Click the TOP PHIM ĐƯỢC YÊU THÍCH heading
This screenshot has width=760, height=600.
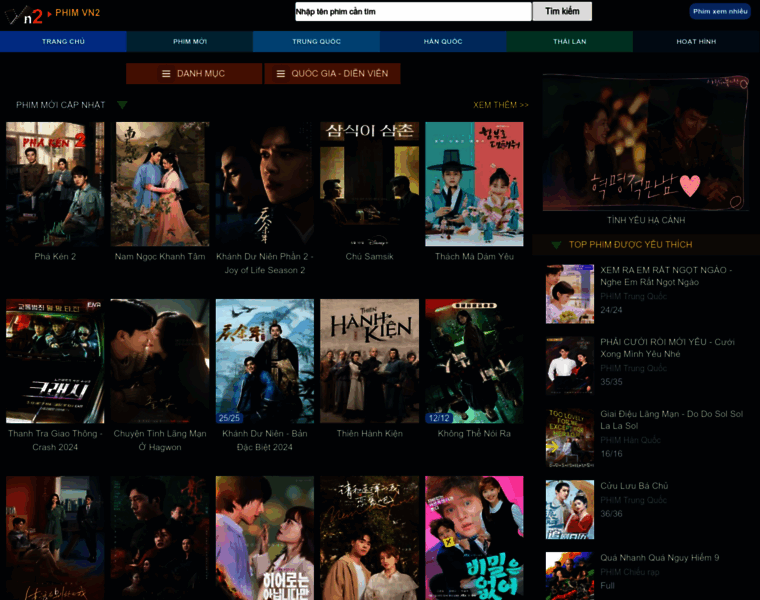coord(630,245)
